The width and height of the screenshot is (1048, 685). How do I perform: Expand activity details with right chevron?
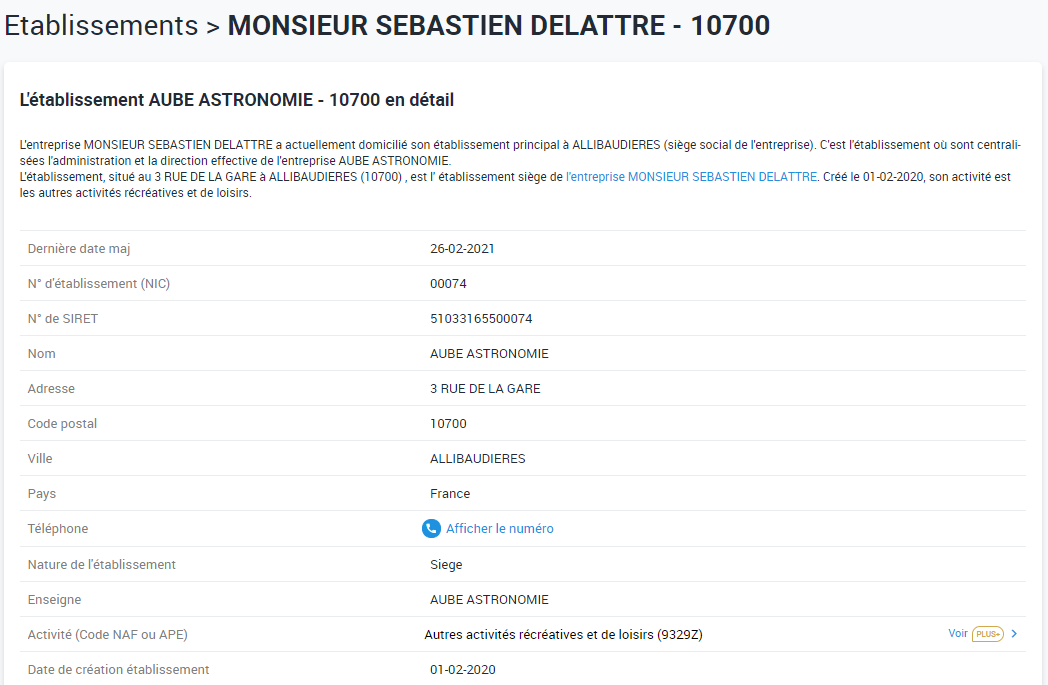point(1014,634)
